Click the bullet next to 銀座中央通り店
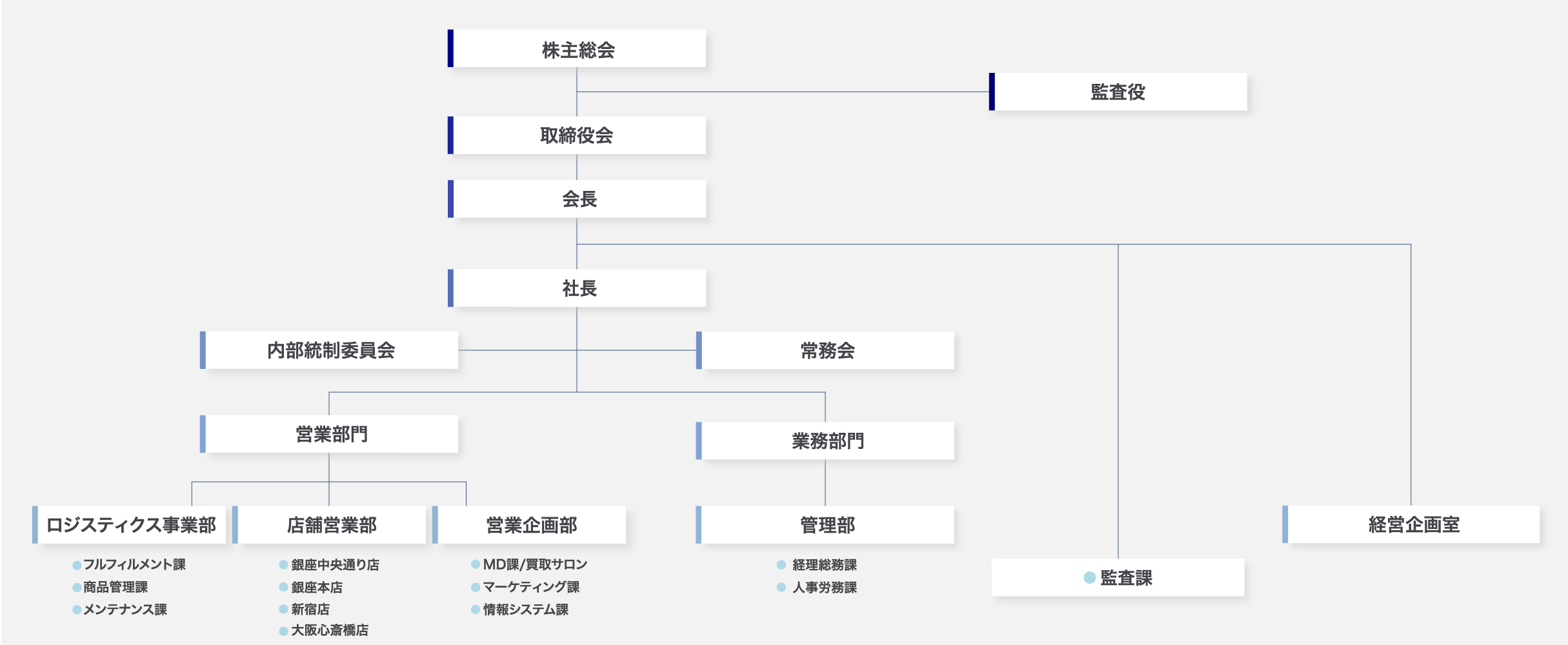This screenshot has height=645, width=1568. click(283, 565)
